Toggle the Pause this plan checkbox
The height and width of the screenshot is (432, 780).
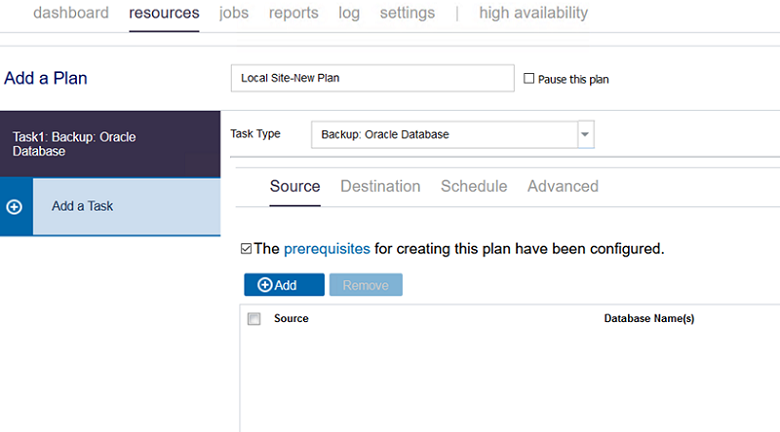pos(529,79)
